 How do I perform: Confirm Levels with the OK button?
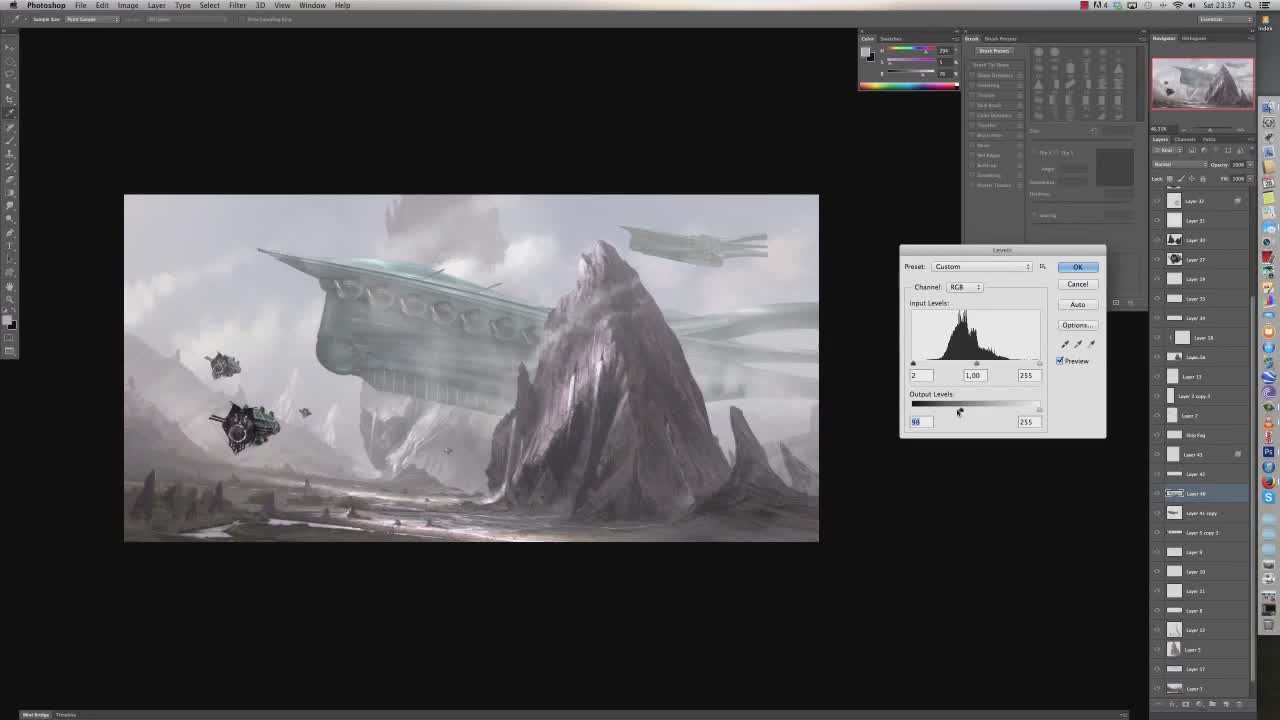[x=1077, y=267]
